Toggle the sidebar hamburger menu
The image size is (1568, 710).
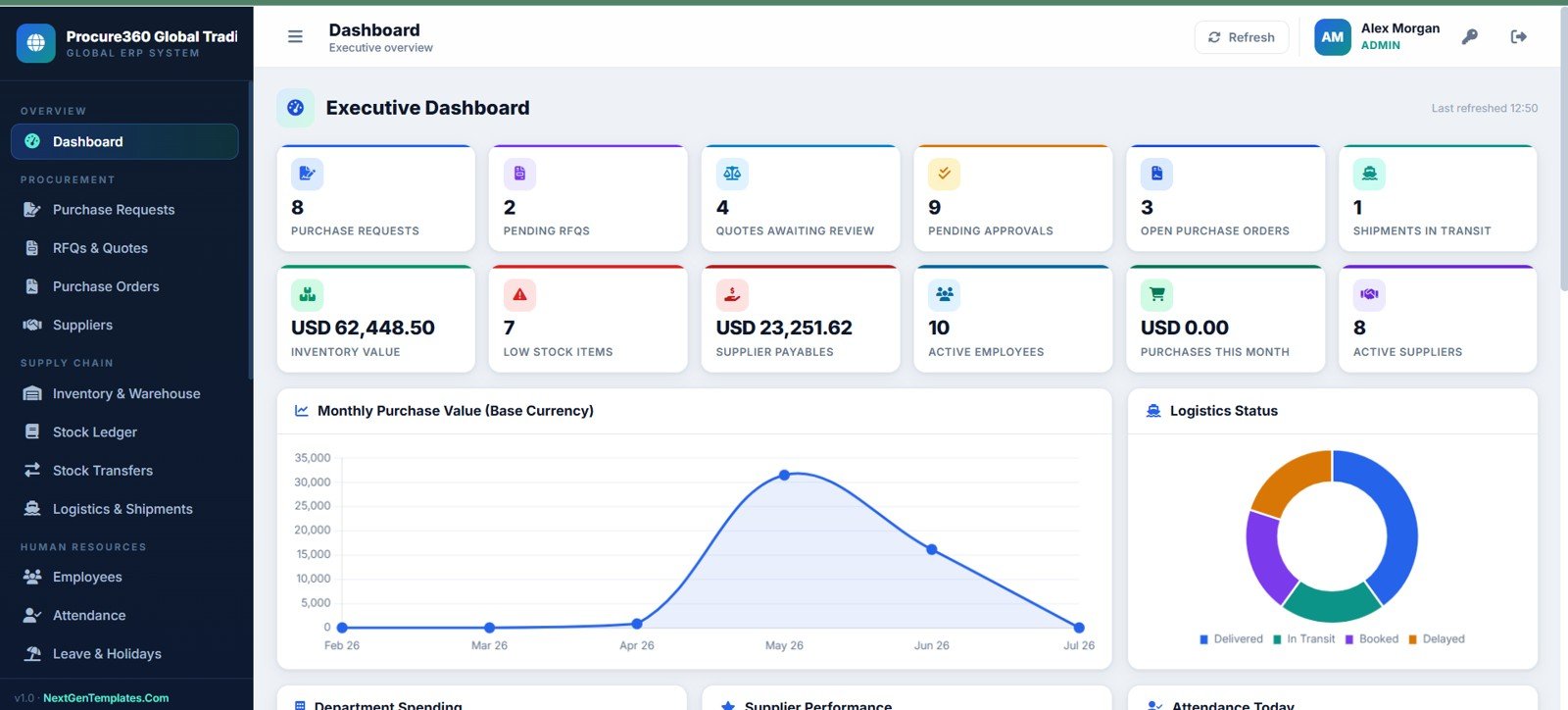coord(295,37)
